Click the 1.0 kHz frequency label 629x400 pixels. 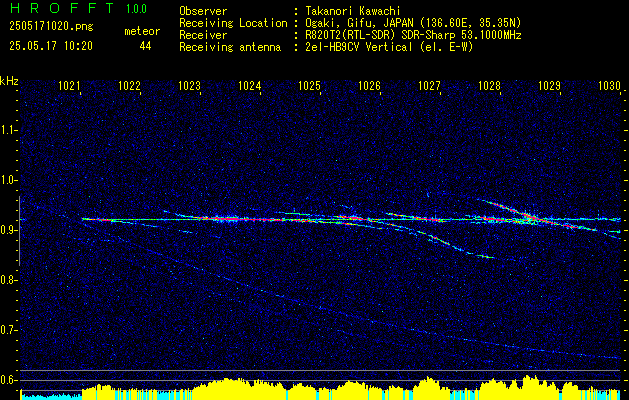point(7,180)
